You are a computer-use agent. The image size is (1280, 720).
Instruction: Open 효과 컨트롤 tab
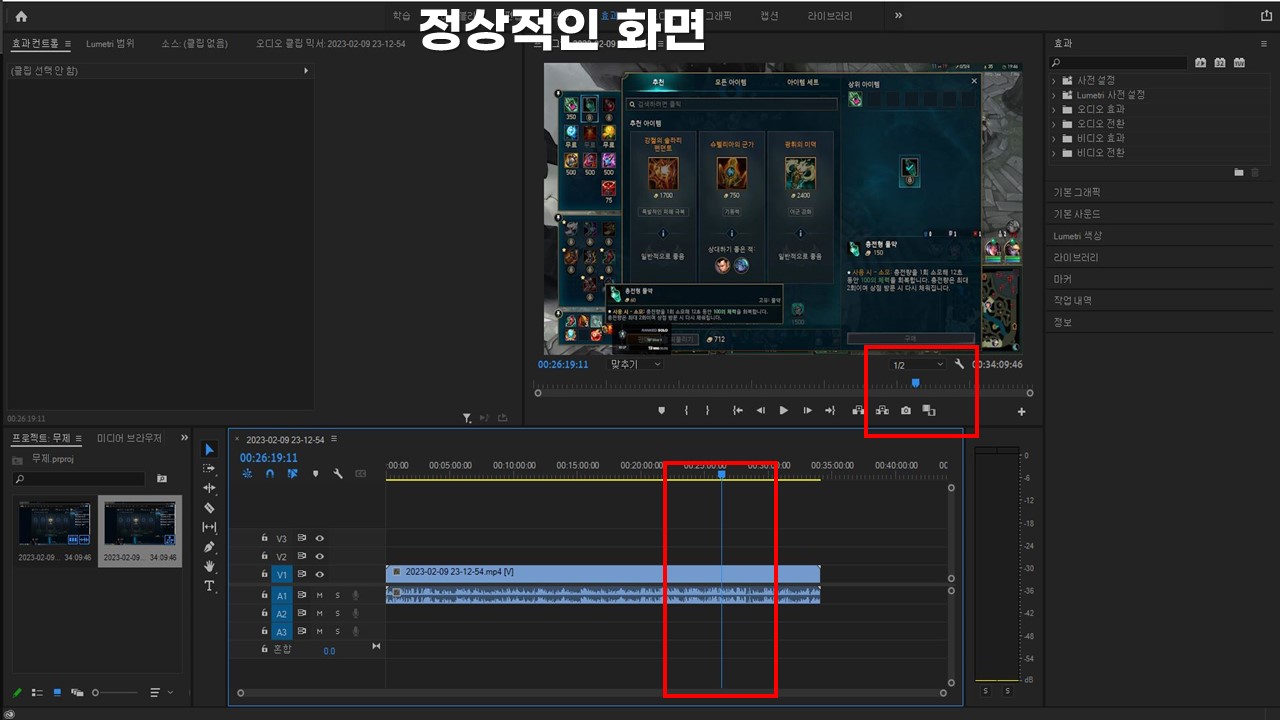[35, 44]
